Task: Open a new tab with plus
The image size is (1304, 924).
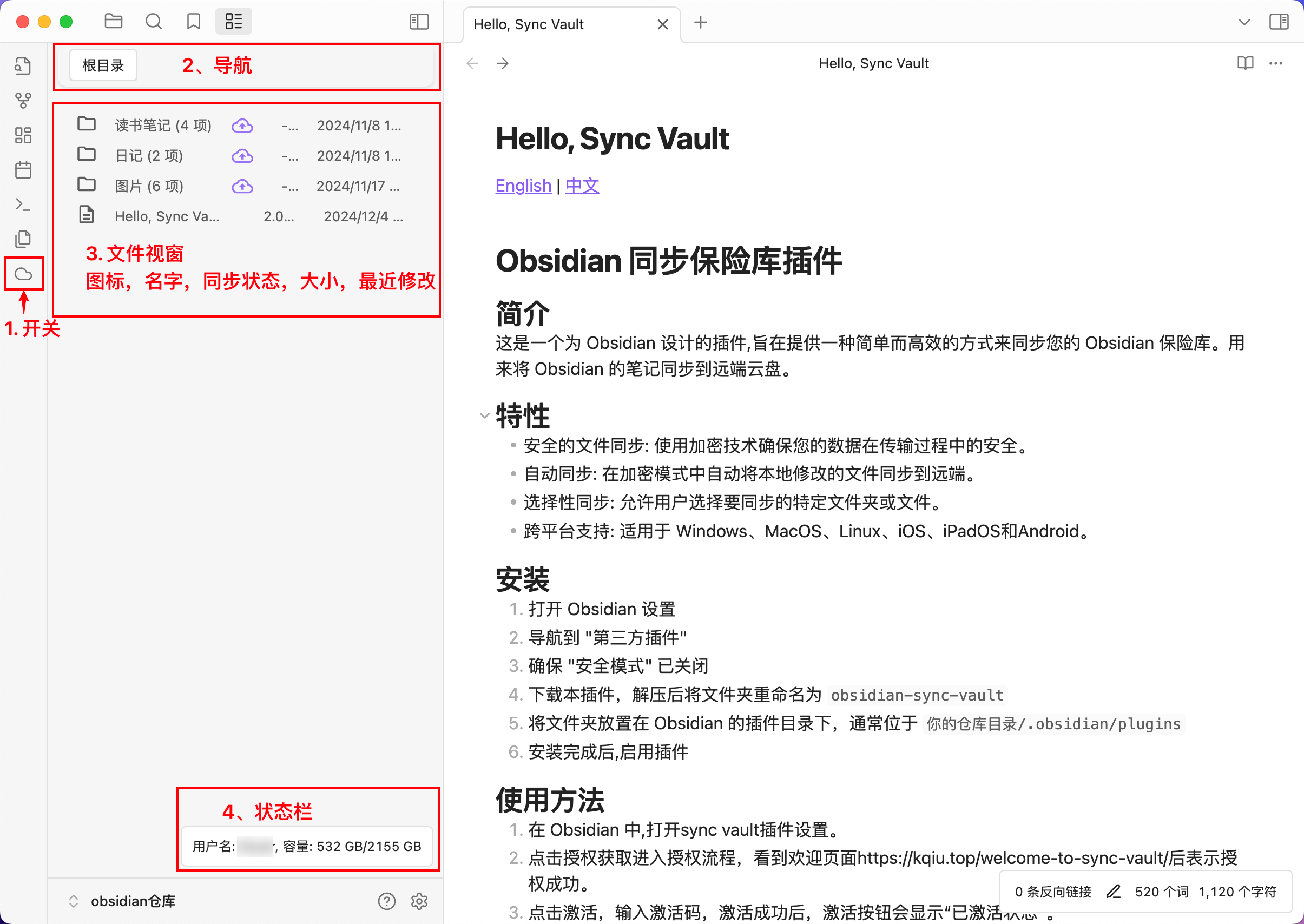Action: point(700,22)
